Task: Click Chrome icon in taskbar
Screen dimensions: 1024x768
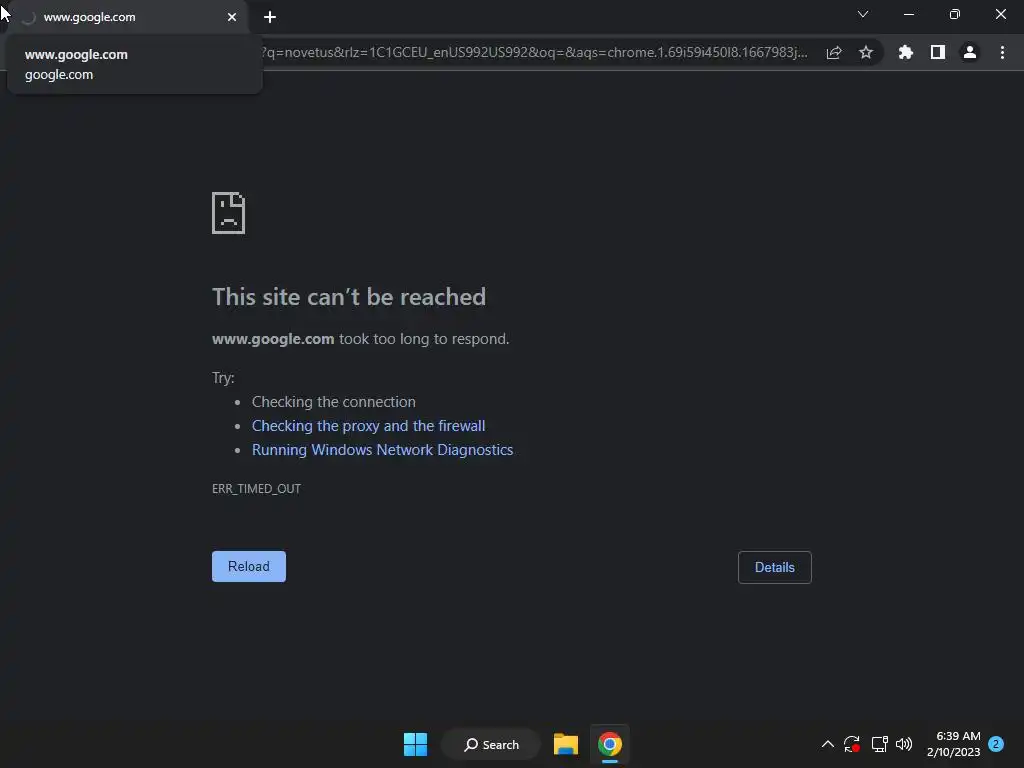Action: [609, 744]
